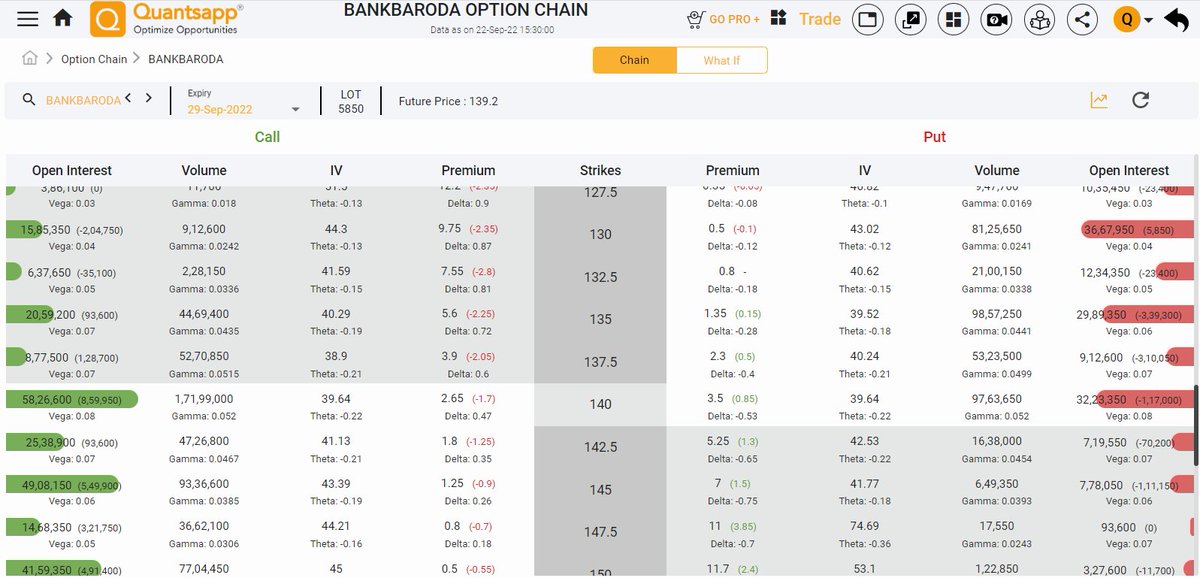Open the learning reader icon

pos(1040,19)
